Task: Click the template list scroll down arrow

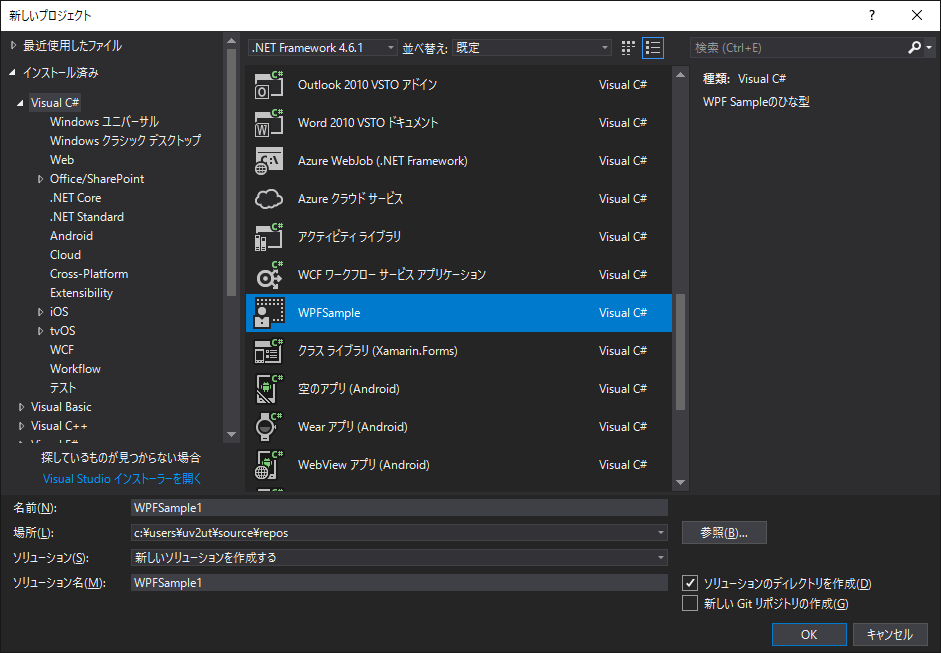Action: click(680, 482)
